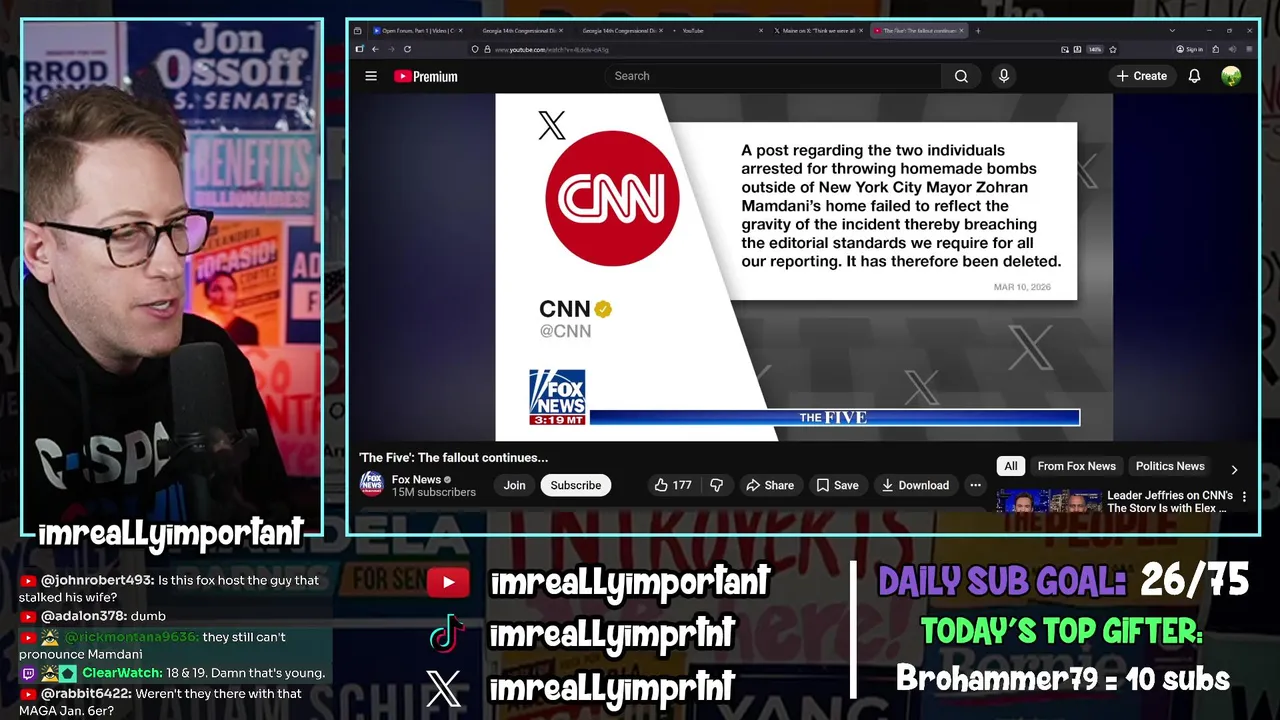Click site information shield icon in address bar
This screenshot has width=1280, height=720.
pos(475,49)
